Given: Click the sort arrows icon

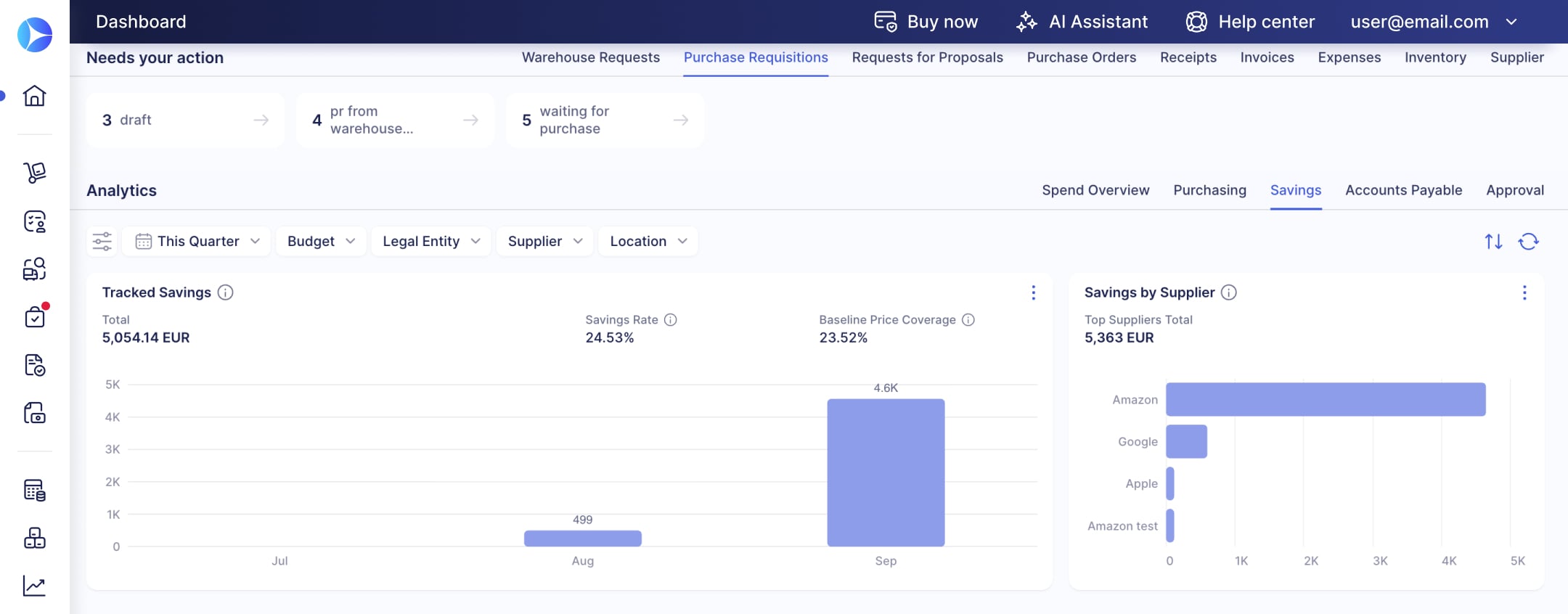Looking at the screenshot, I should coord(1493,241).
